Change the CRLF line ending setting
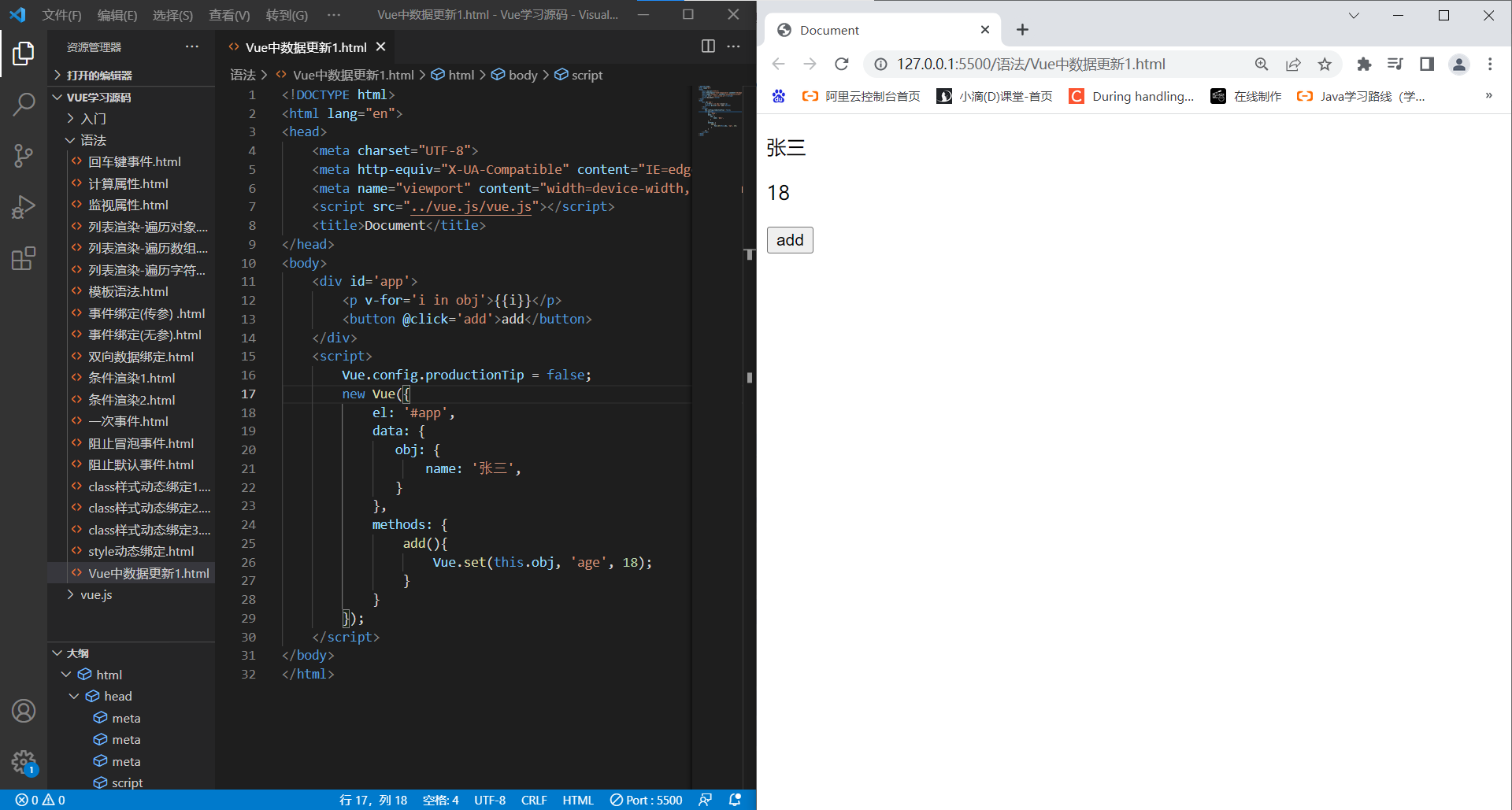The height and width of the screenshot is (810, 1512). [x=534, y=800]
